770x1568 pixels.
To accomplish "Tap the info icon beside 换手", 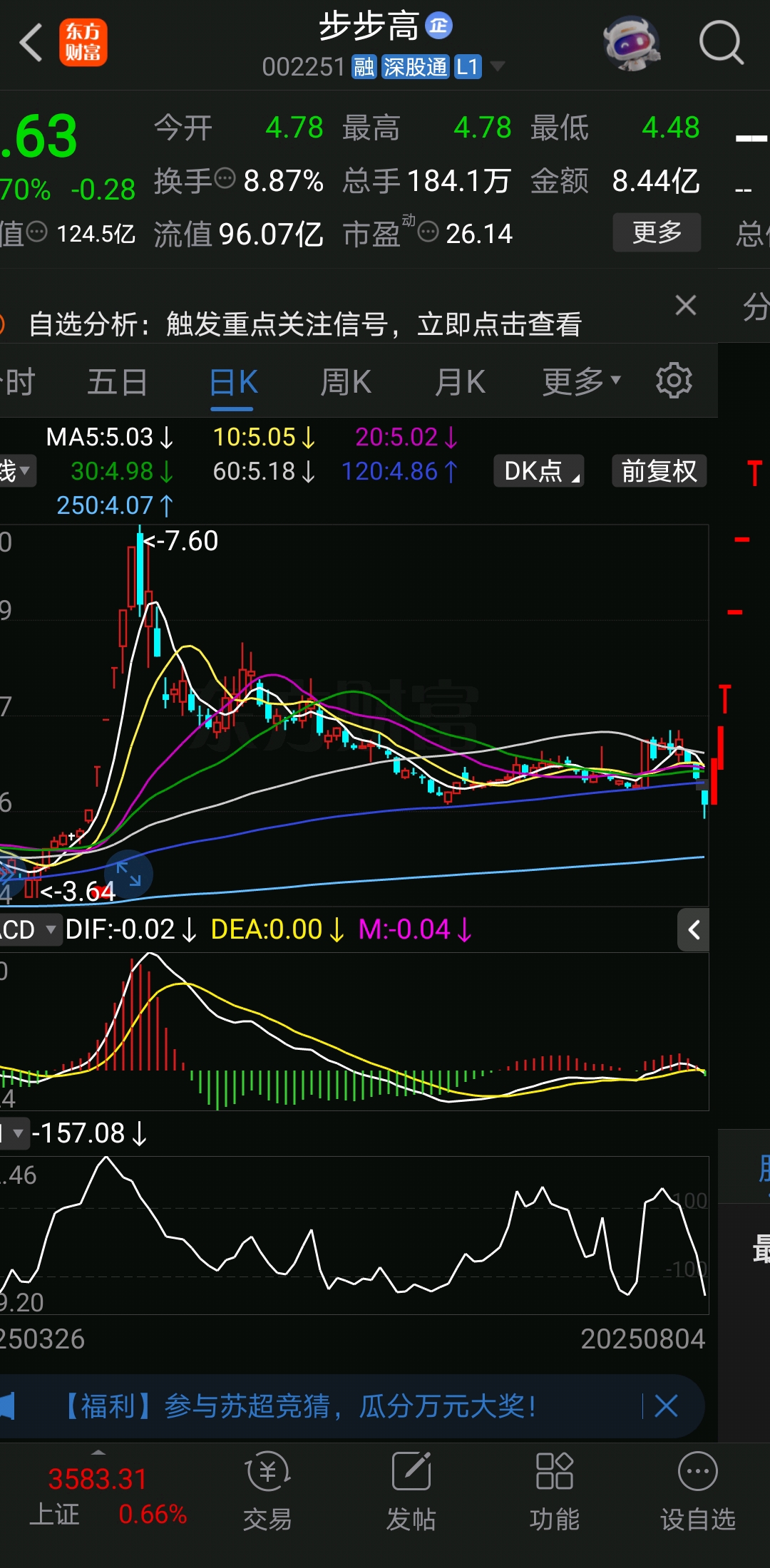I will pos(225,178).
